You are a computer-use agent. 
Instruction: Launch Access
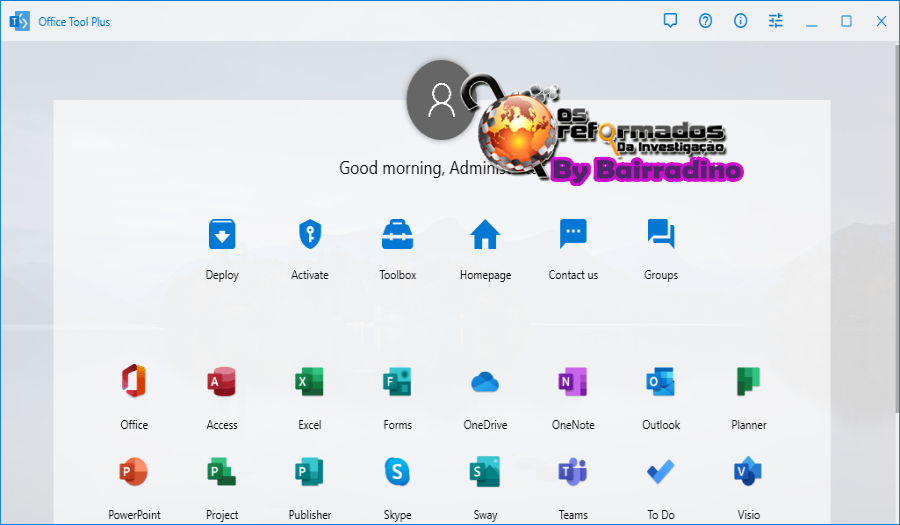coord(222,382)
